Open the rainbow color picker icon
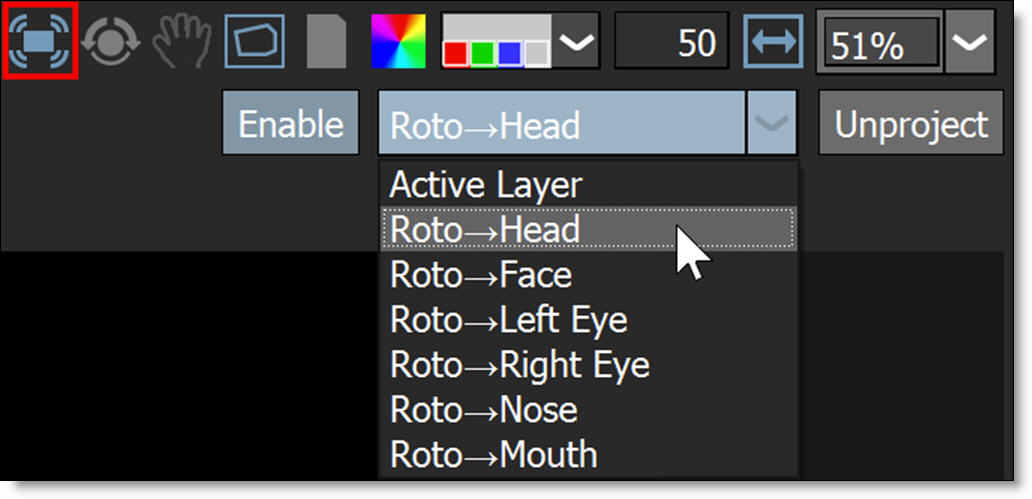 [x=398, y=41]
